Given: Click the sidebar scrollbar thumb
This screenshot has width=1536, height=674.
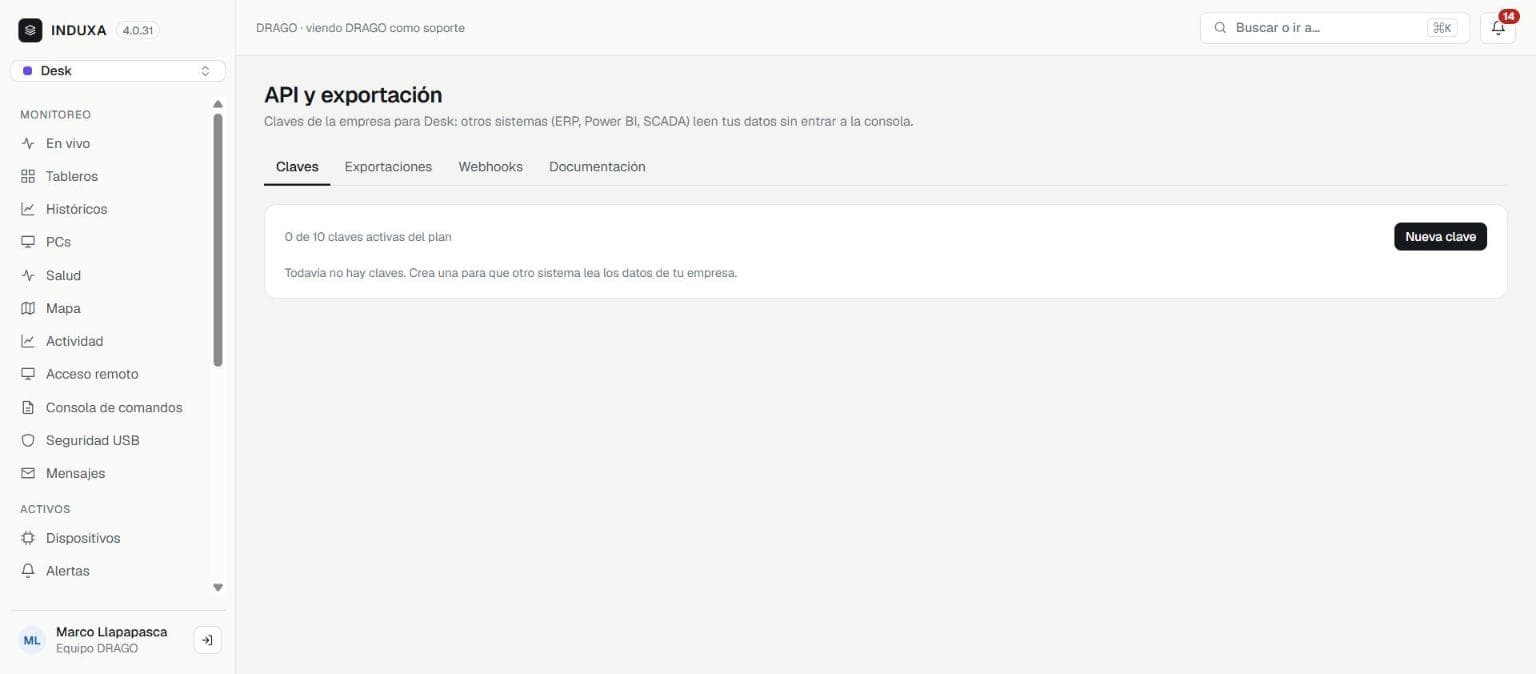Looking at the screenshot, I should coord(218,240).
